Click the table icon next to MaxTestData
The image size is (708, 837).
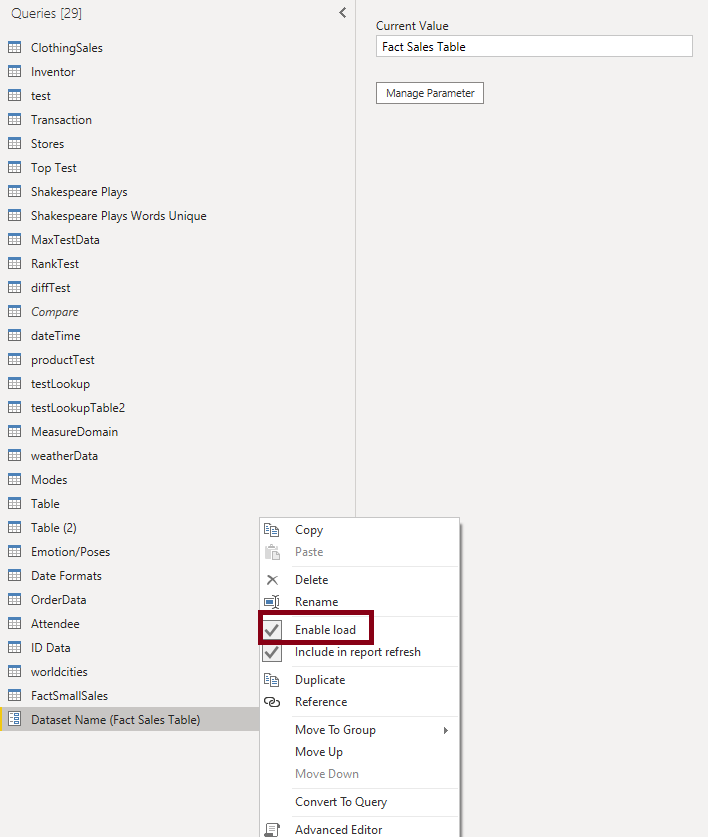point(14,240)
